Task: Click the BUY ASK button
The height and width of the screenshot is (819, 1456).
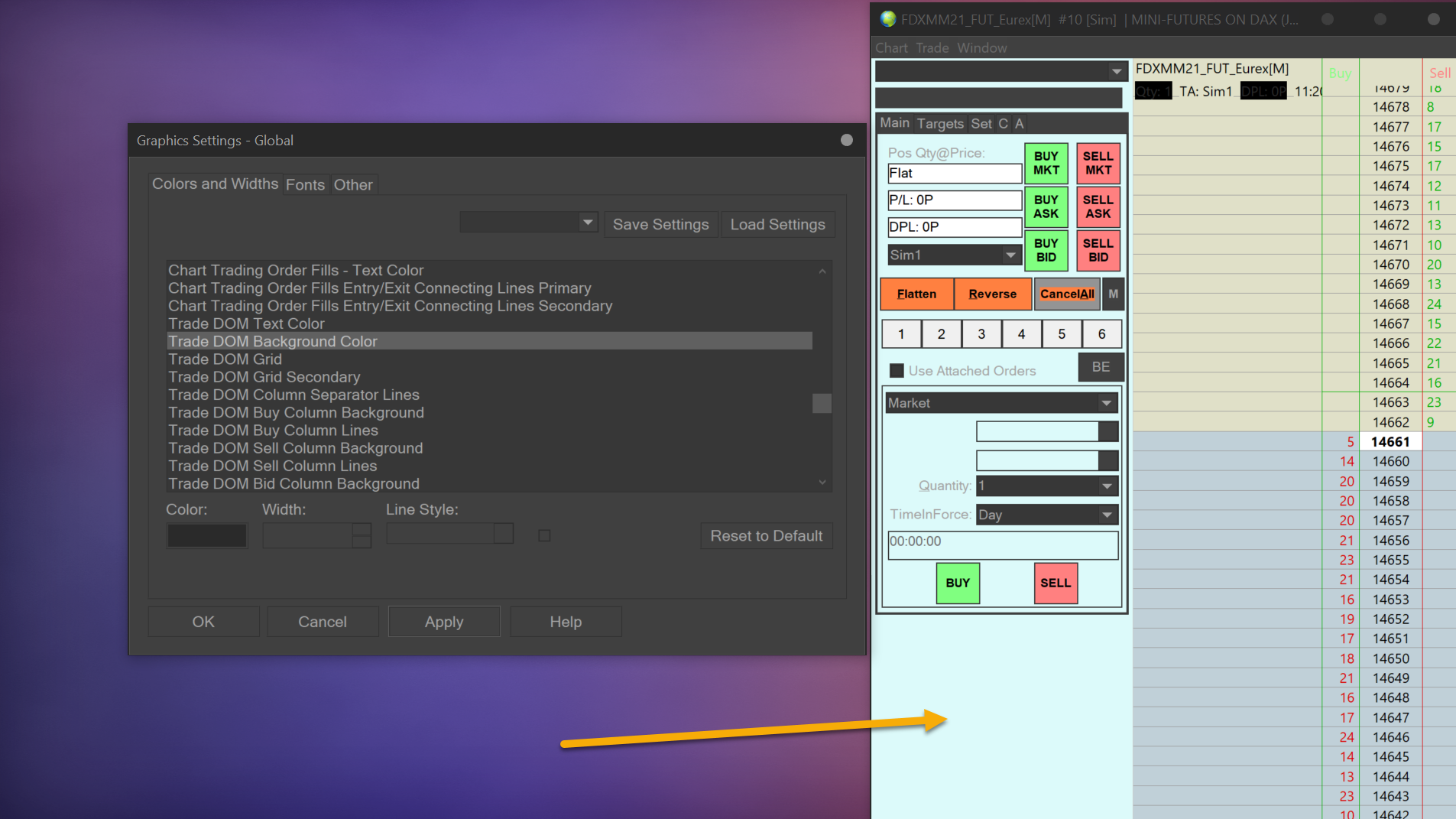Action: 1046,206
